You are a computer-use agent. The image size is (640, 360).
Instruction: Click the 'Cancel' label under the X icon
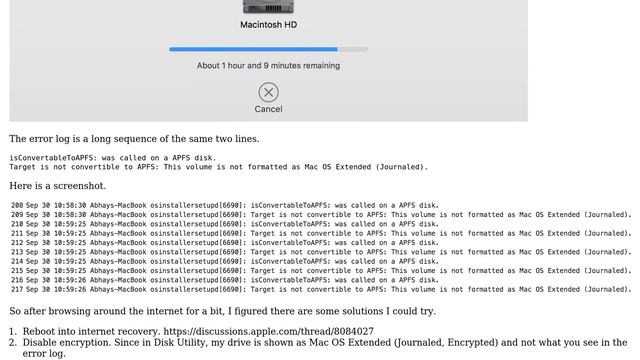(268, 109)
